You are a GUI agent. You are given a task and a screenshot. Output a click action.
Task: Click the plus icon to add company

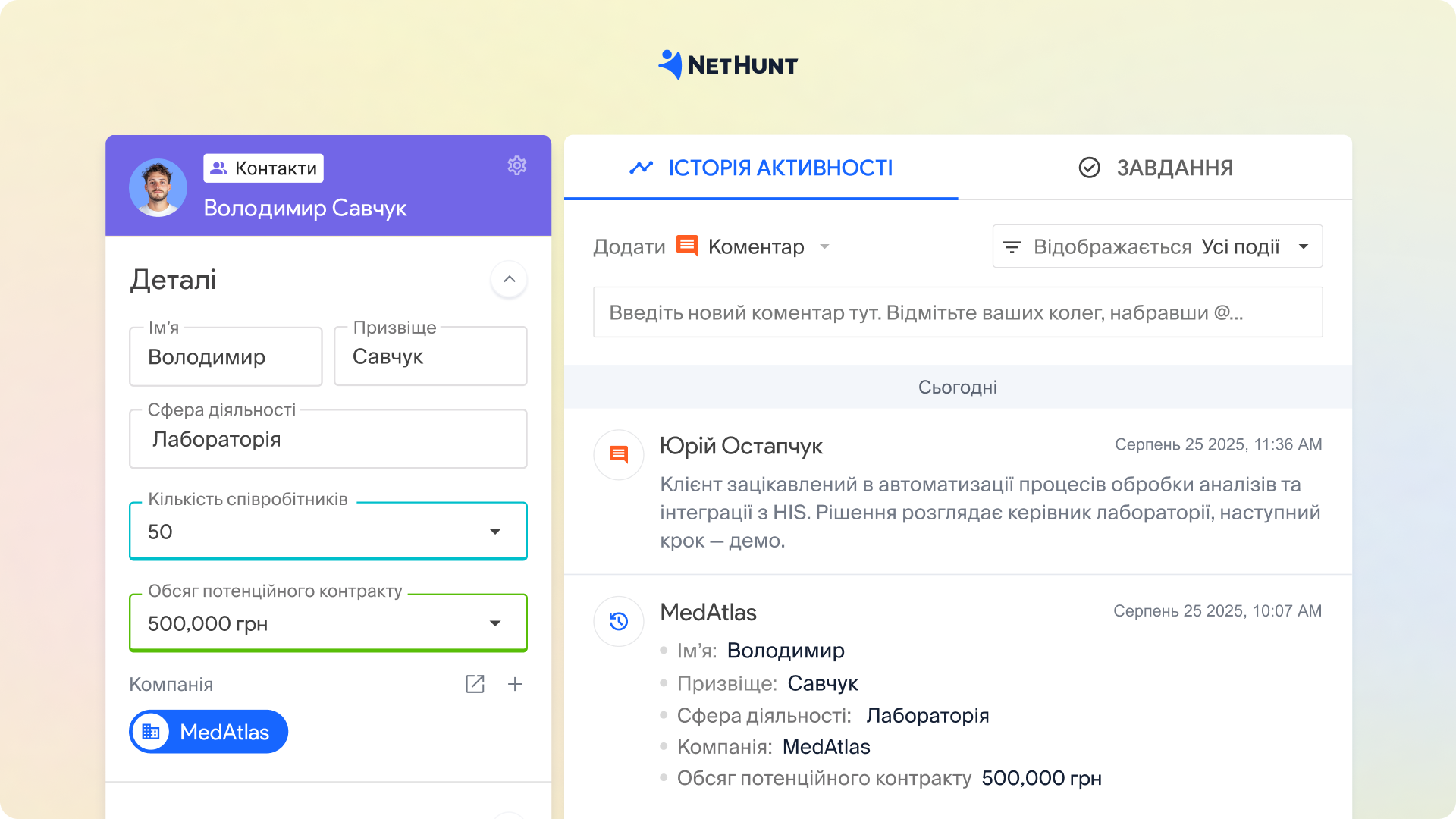(x=515, y=684)
